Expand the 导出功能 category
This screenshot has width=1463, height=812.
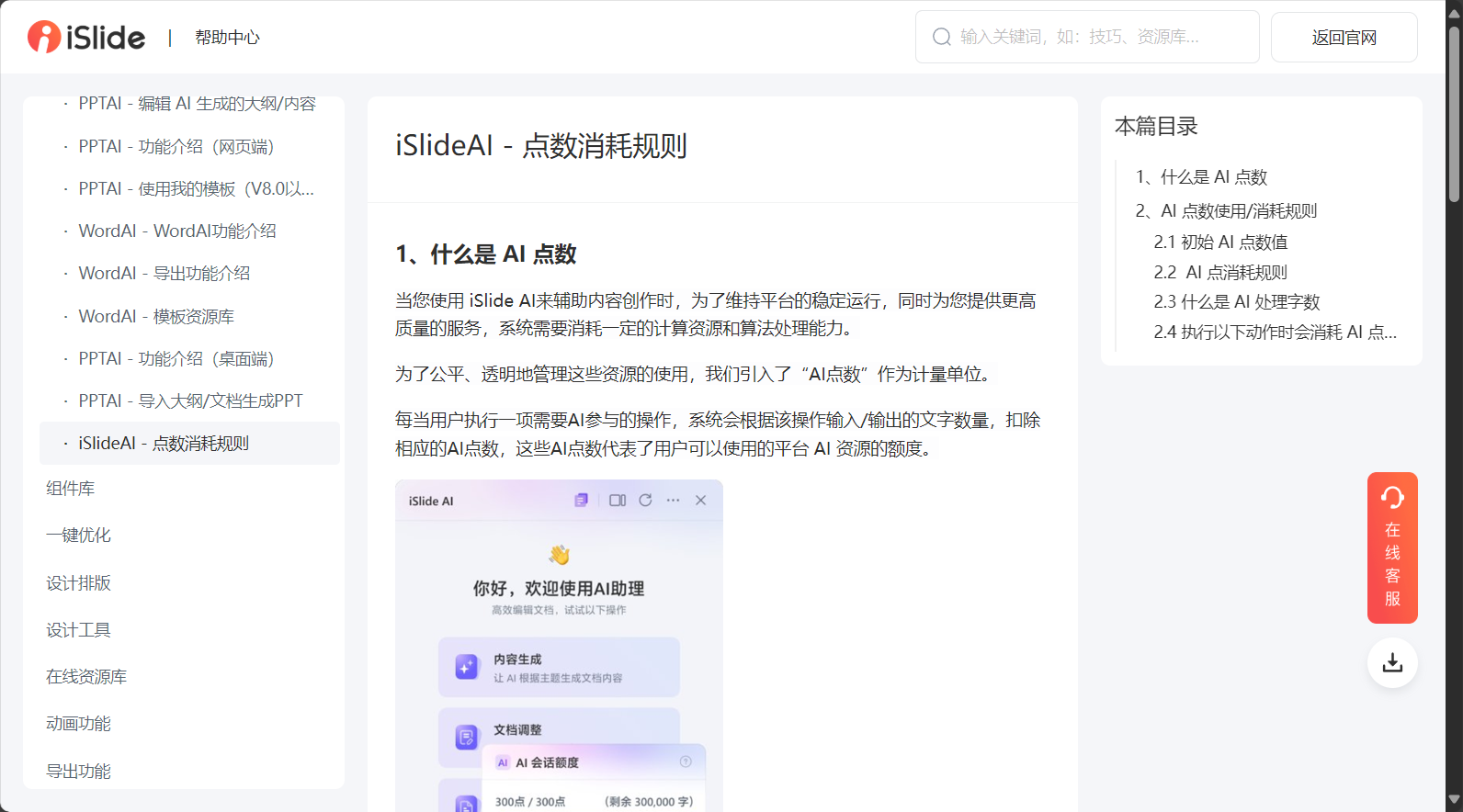[78, 772]
